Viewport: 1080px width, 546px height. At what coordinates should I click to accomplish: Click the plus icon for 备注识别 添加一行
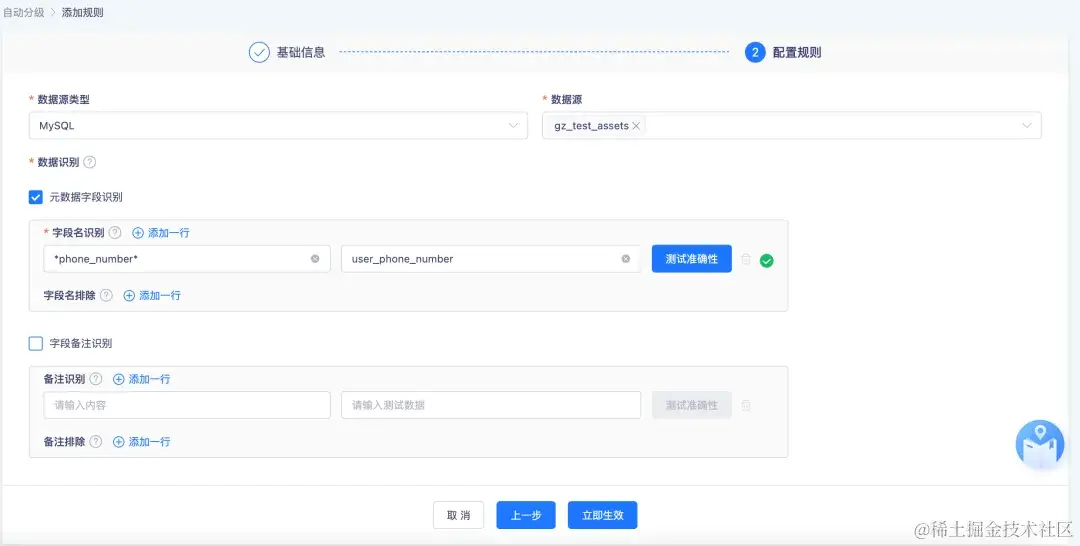click(x=118, y=379)
